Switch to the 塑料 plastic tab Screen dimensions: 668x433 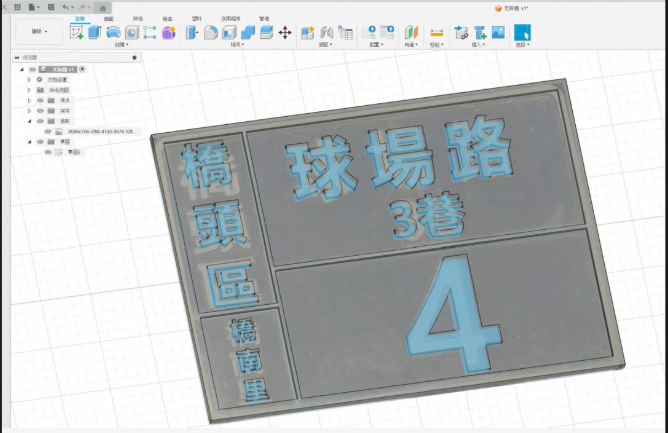(x=196, y=19)
